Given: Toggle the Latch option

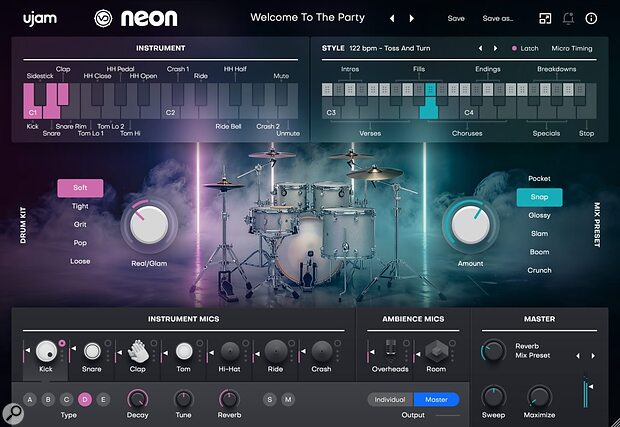Looking at the screenshot, I should 525,48.
